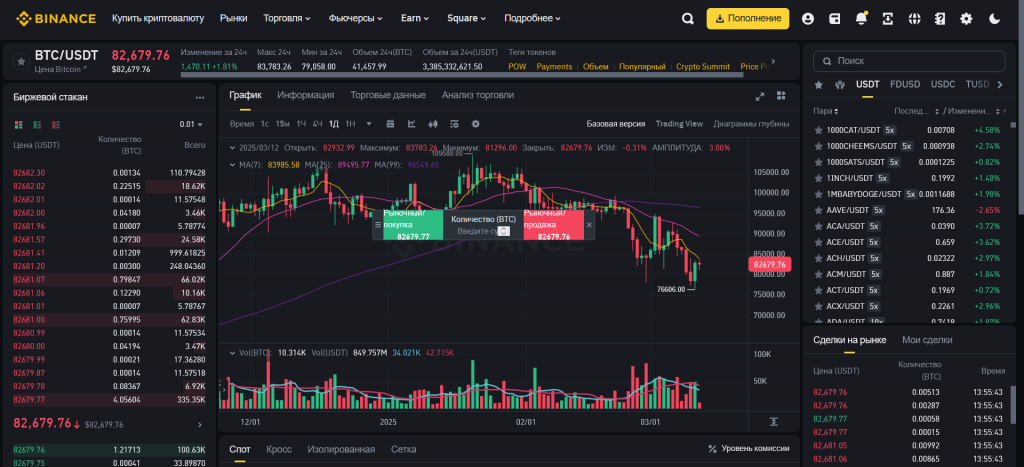Screen dimensions: 1024x467
Task: Open Диаграммы глубины depth chart
Action: click(x=751, y=123)
